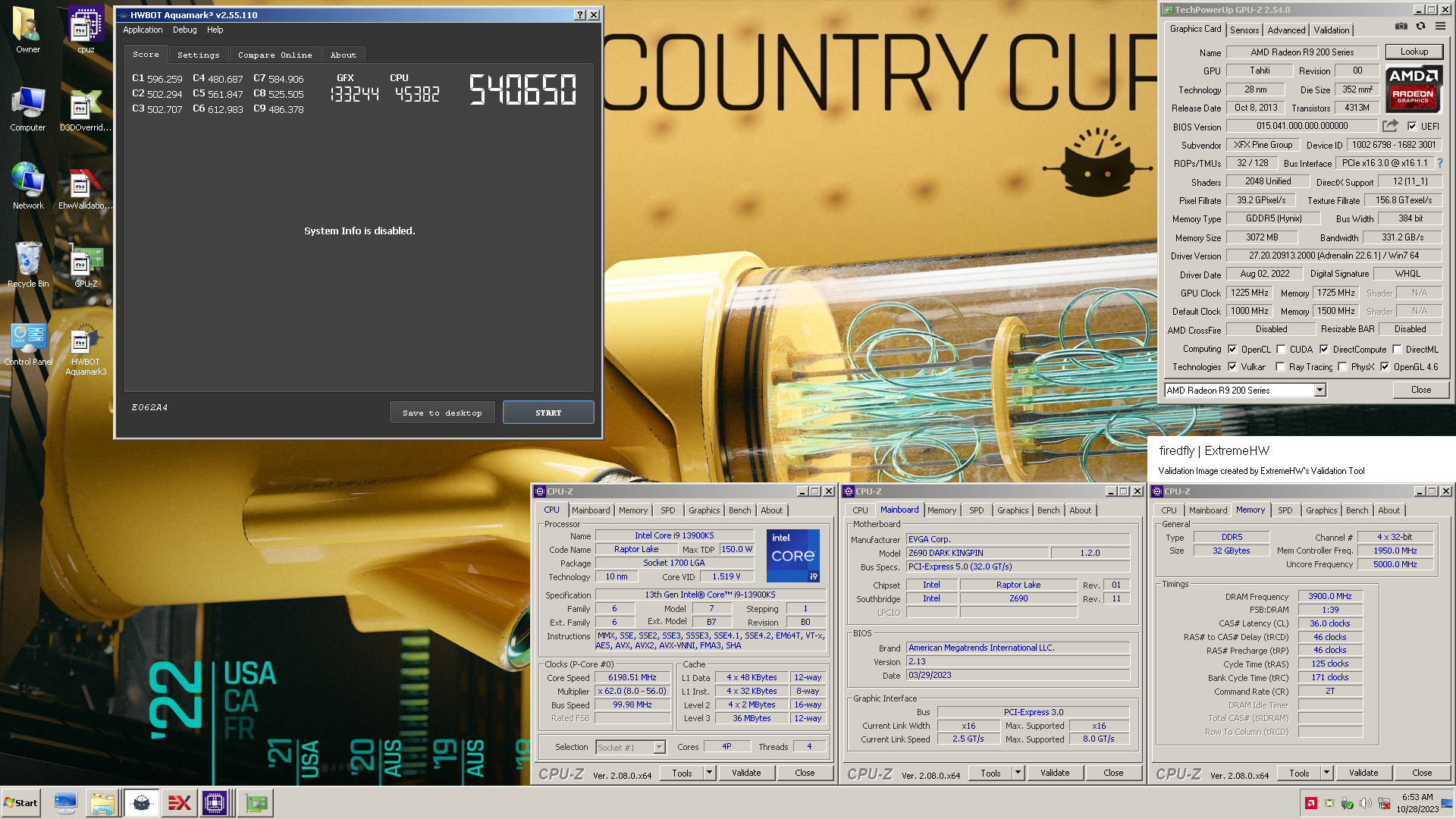Screen dimensions: 1456x819
Task: Toggle the DirectML checkbox
Action: pyautogui.click(x=1397, y=350)
